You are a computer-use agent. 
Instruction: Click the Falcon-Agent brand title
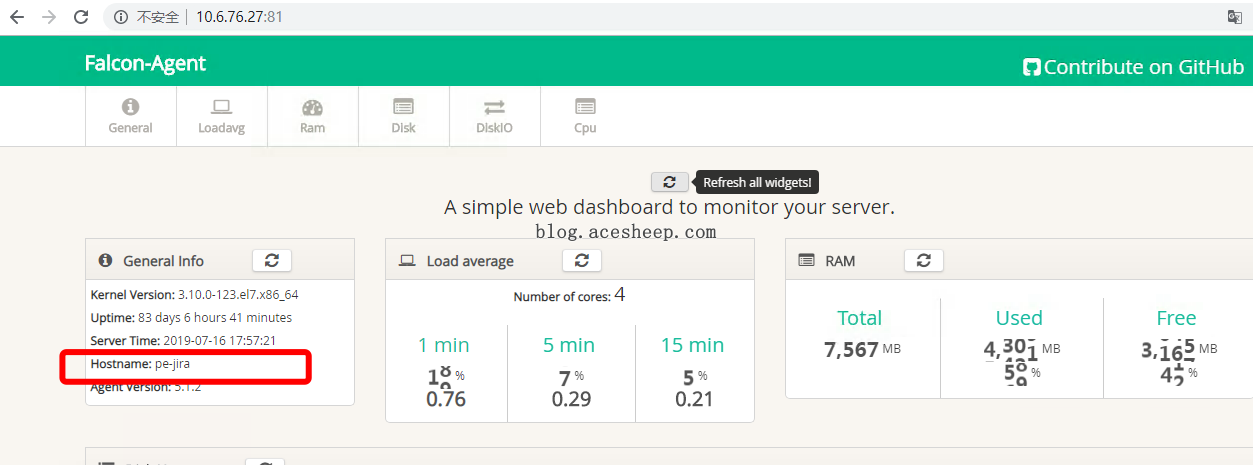click(x=145, y=63)
